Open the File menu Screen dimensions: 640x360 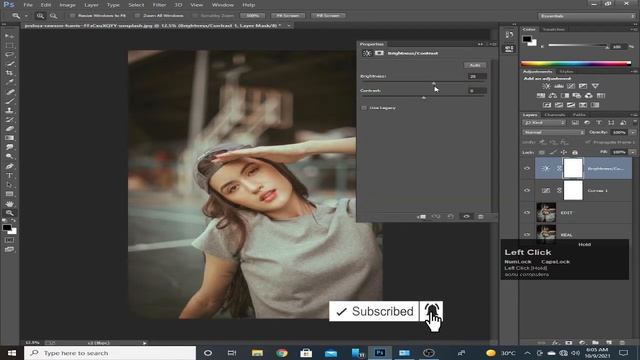[x=28, y=5]
